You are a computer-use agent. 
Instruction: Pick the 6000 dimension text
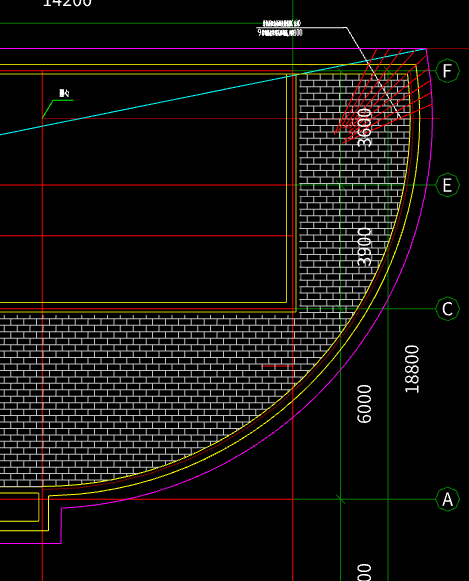click(365, 404)
